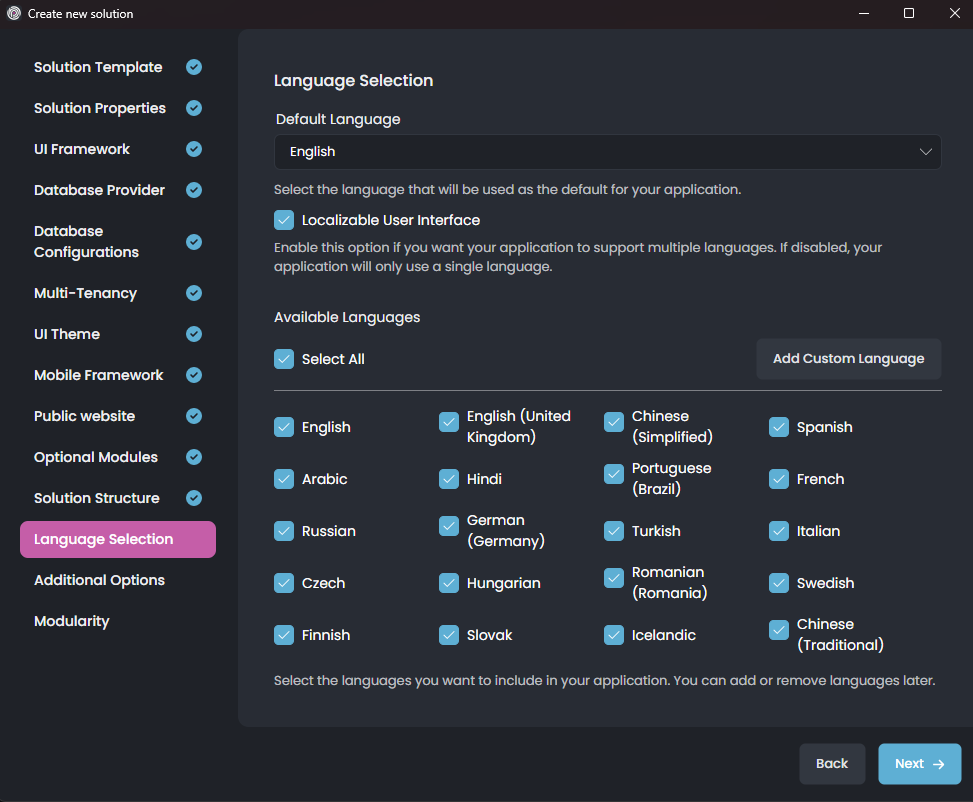The height and width of the screenshot is (802, 973).
Task: Click the checkmark icon next to Multi-Tenancy
Action: click(193, 292)
